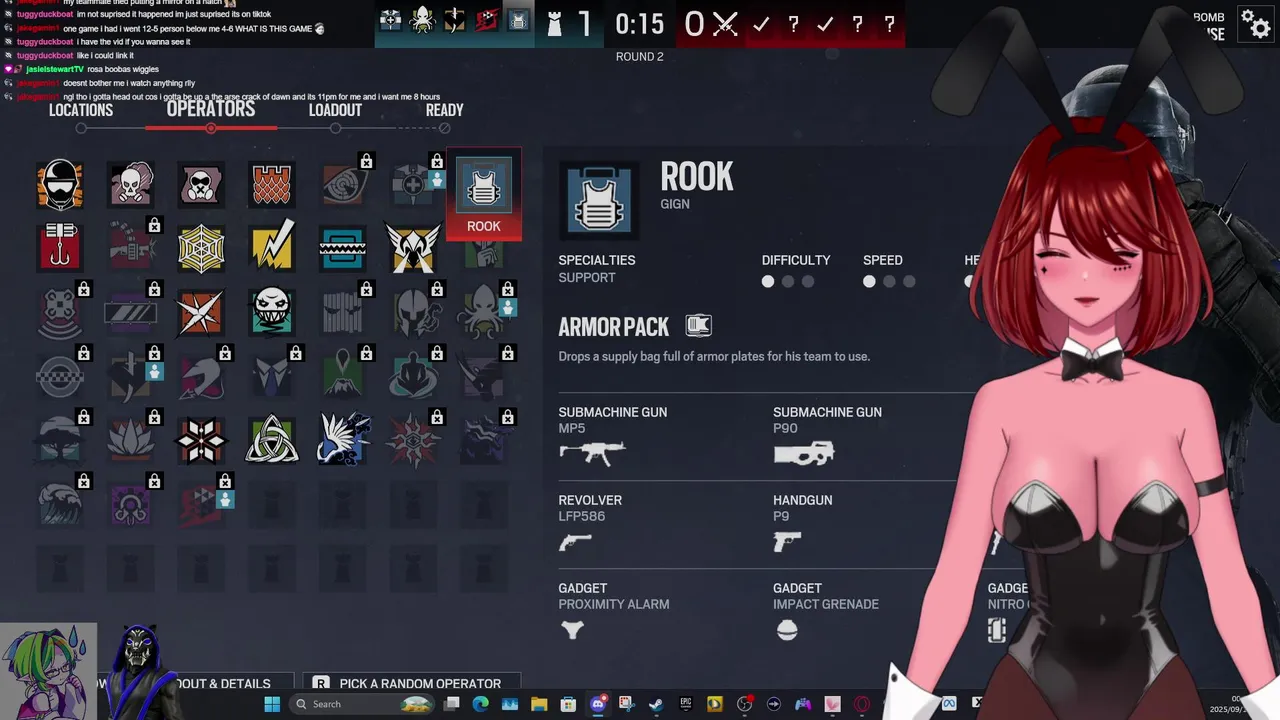Click the locked Tachanka operator icon
Image resolution: width=1280 pixels, height=720 pixels.
coord(131,247)
